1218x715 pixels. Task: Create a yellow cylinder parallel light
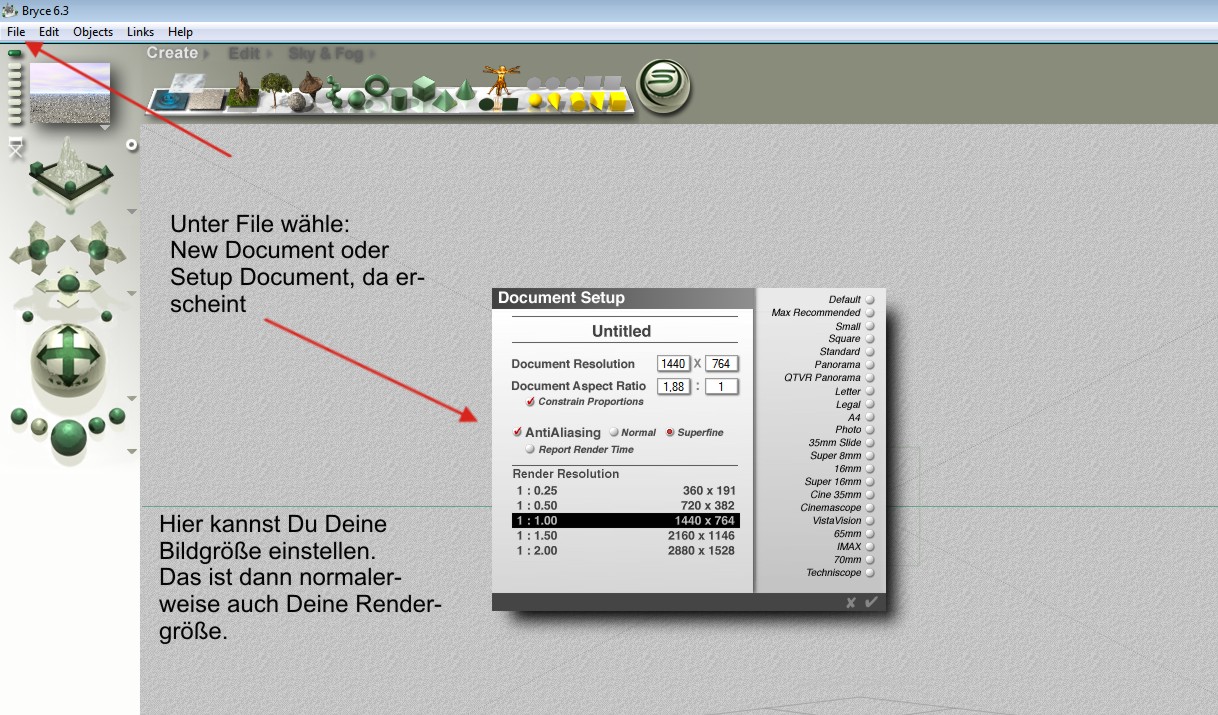coord(577,101)
